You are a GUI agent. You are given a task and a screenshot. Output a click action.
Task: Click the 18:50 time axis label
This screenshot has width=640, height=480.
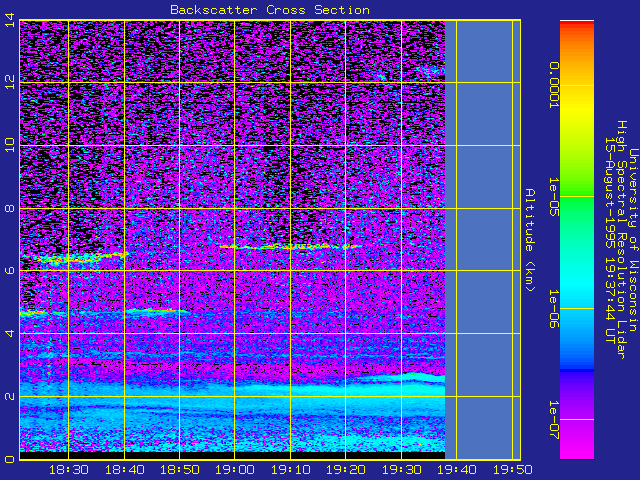click(180, 470)
